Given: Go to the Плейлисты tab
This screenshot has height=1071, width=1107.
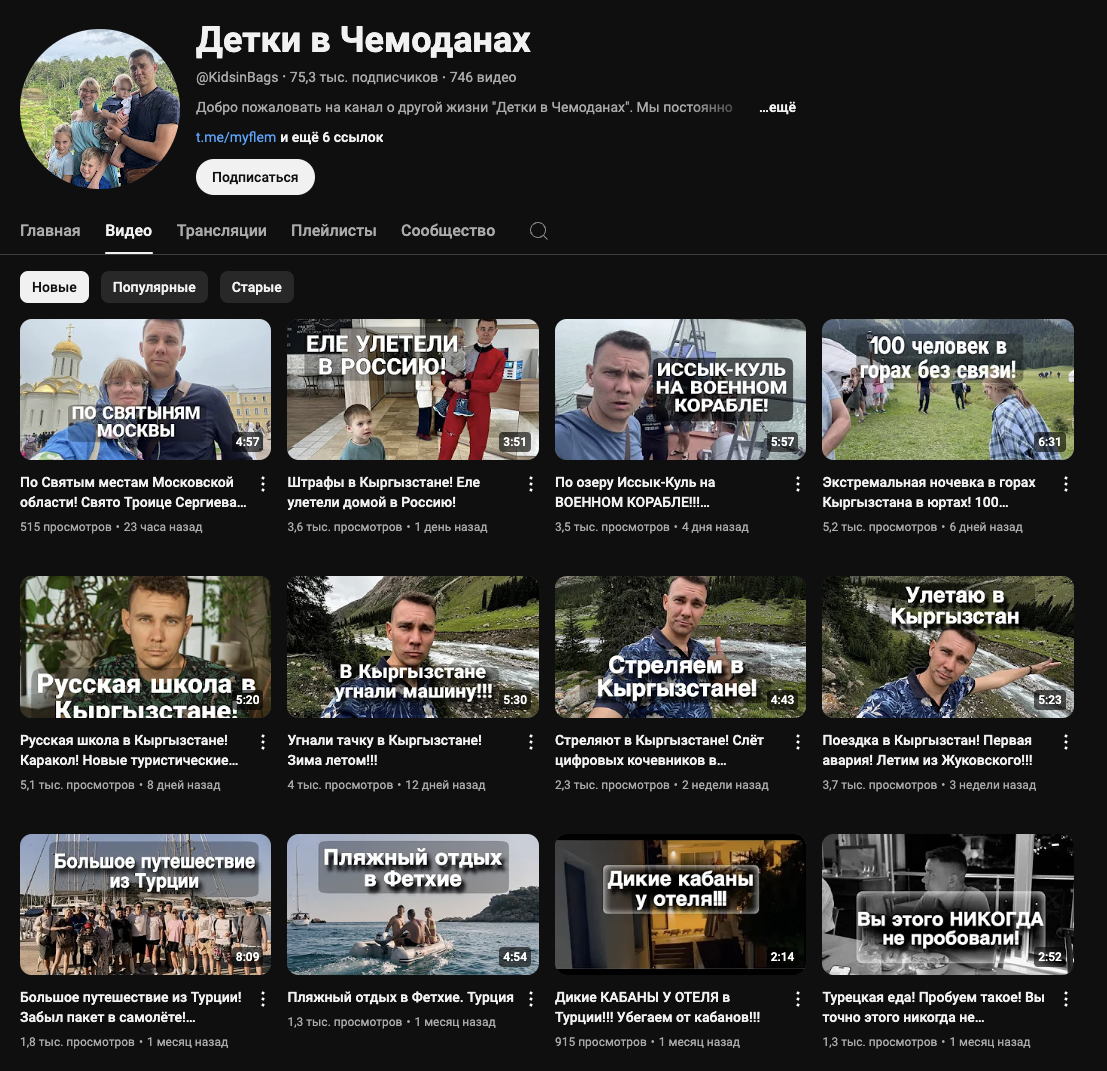Looking at the screenshot, I should click(x=334, y=231).
